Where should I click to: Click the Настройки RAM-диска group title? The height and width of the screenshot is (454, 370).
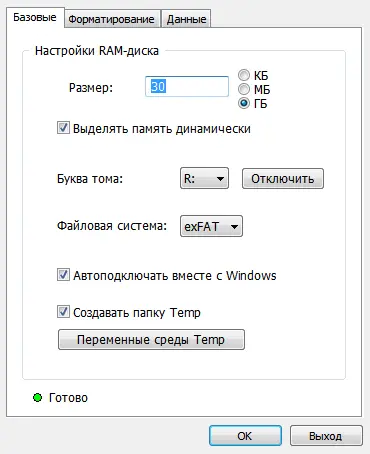[x=97, y=51]
